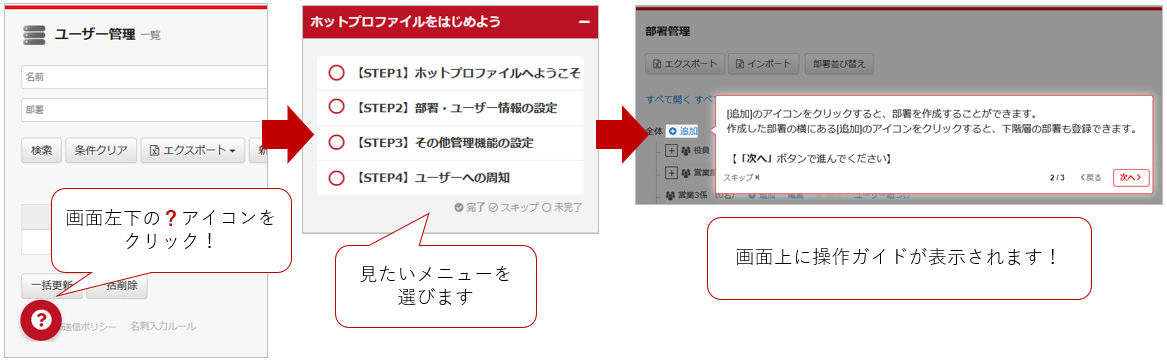Open 【STEP2】部署・ユーザー情報の設定 menu item
The width and height of the screenshot is (1167, 362).
(450, 107)
